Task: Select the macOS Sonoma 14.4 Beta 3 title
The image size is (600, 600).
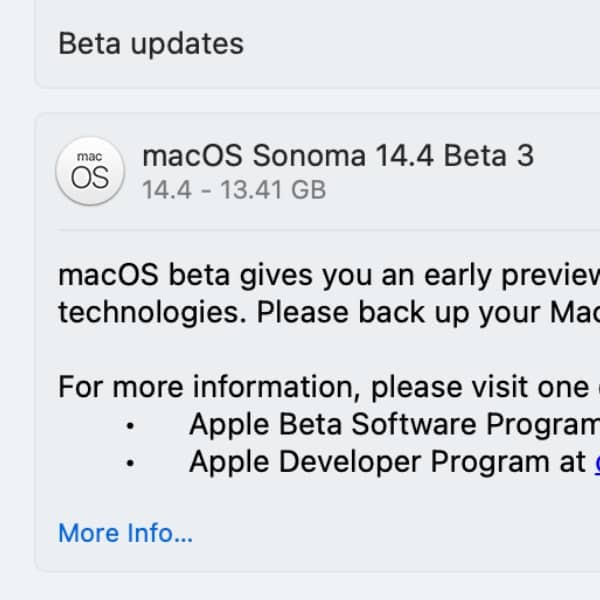Action: point(338,155)
